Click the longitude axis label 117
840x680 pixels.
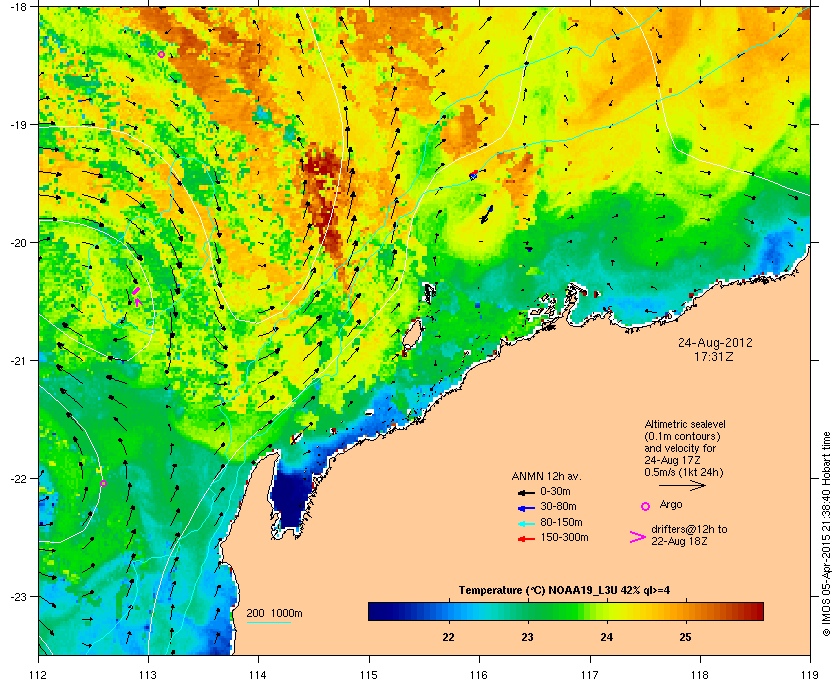590,674
